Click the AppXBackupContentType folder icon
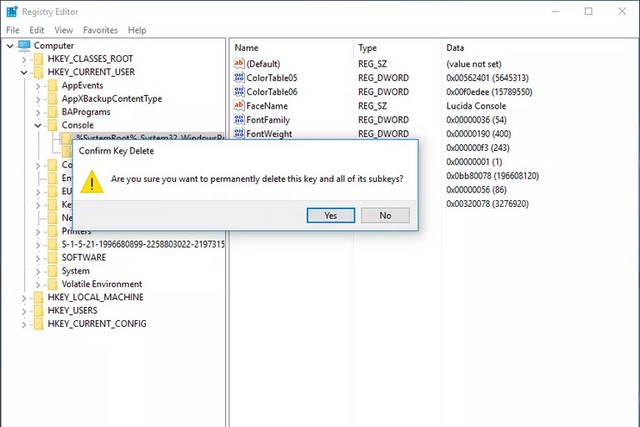Viewport: 640px width, 427px height. [x=53, y=99]
